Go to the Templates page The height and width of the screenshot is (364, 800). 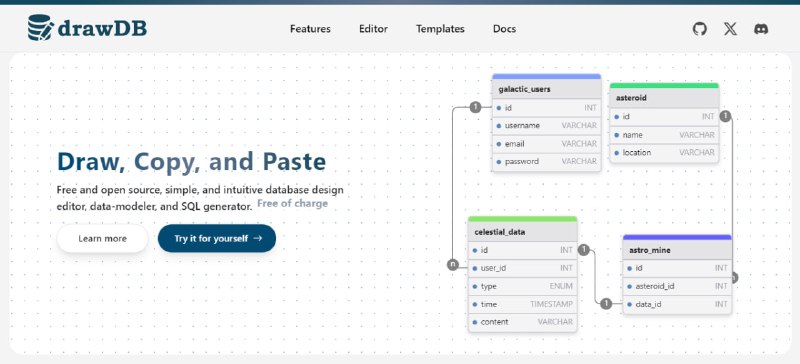coord(440,29)
